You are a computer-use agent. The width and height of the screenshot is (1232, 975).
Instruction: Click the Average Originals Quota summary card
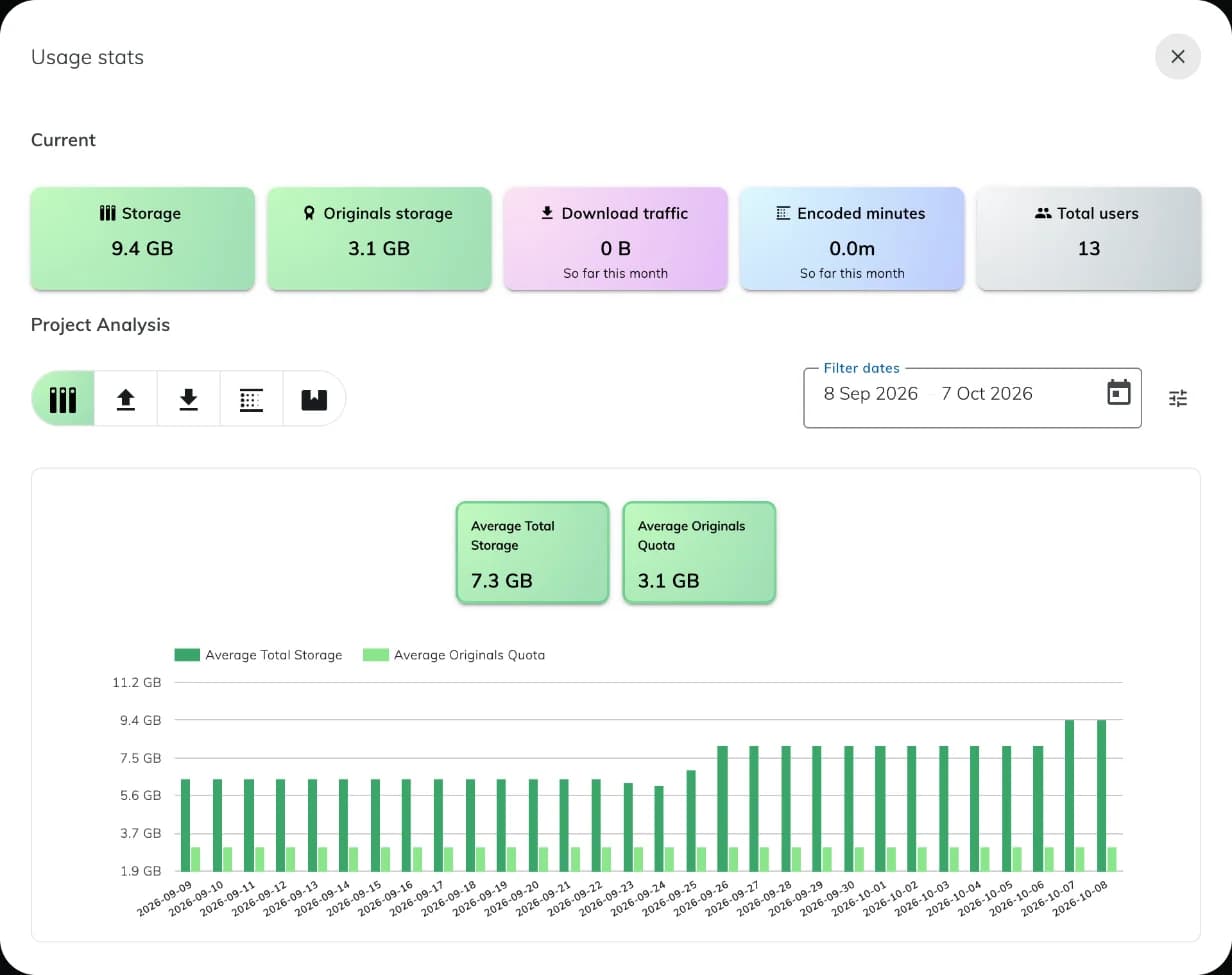[x=699, y=553]
